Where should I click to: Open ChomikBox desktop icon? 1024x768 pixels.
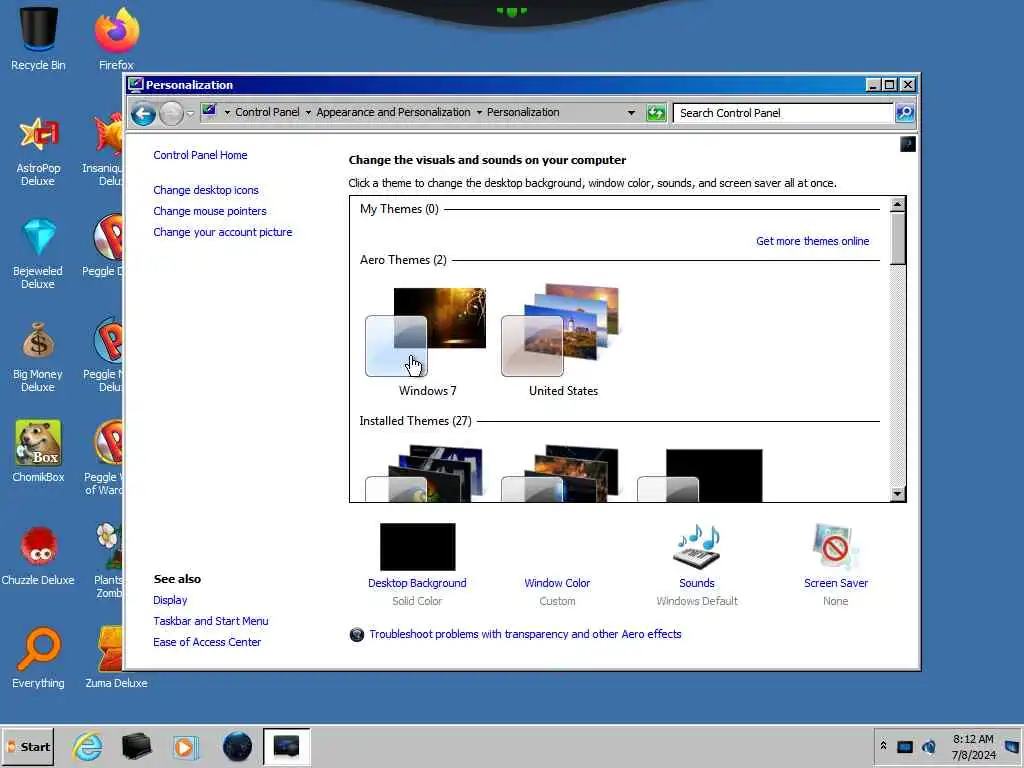point(38,452)
